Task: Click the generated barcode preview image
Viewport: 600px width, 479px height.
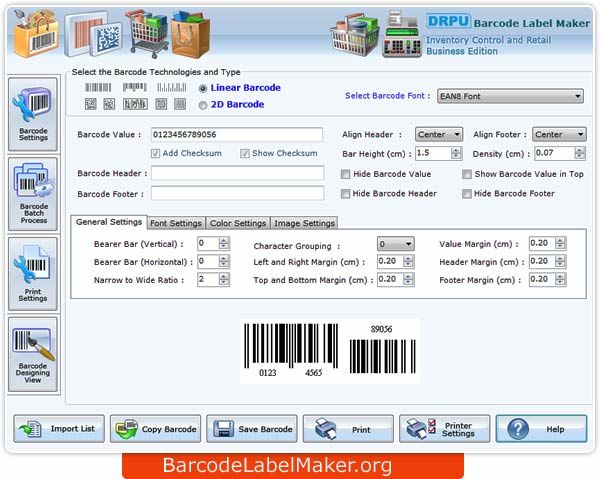Action: coord(330,351)
